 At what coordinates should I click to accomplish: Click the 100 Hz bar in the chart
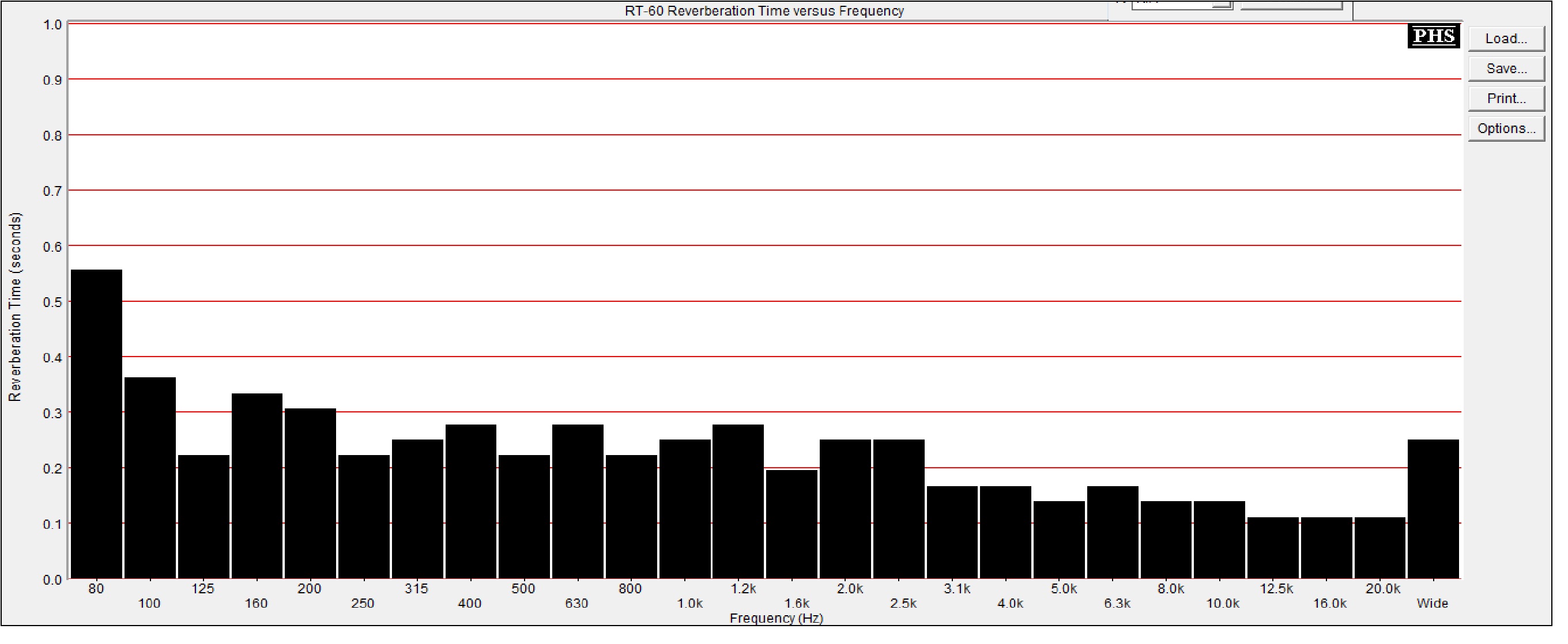[150, 478]
